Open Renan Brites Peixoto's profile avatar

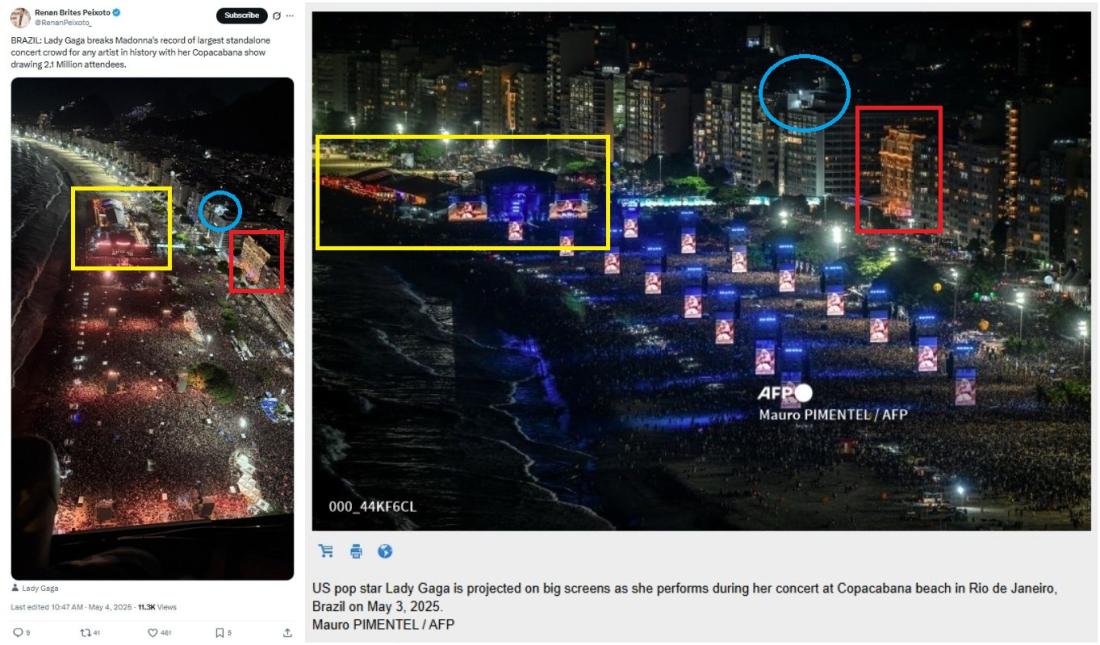(x=20, y=18)
